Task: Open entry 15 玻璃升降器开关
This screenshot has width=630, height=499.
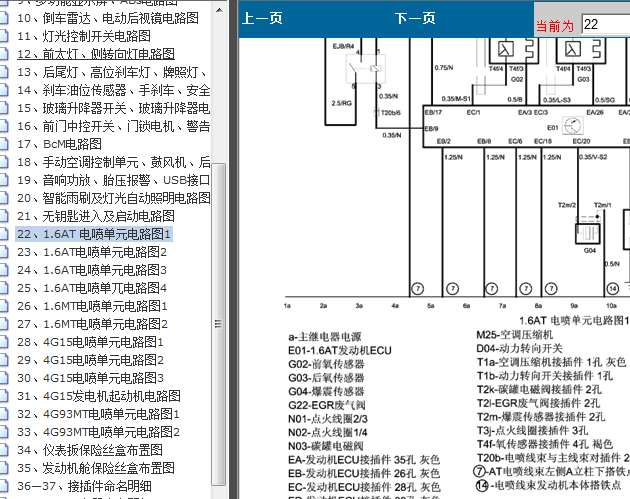Action: pos(114,108)
